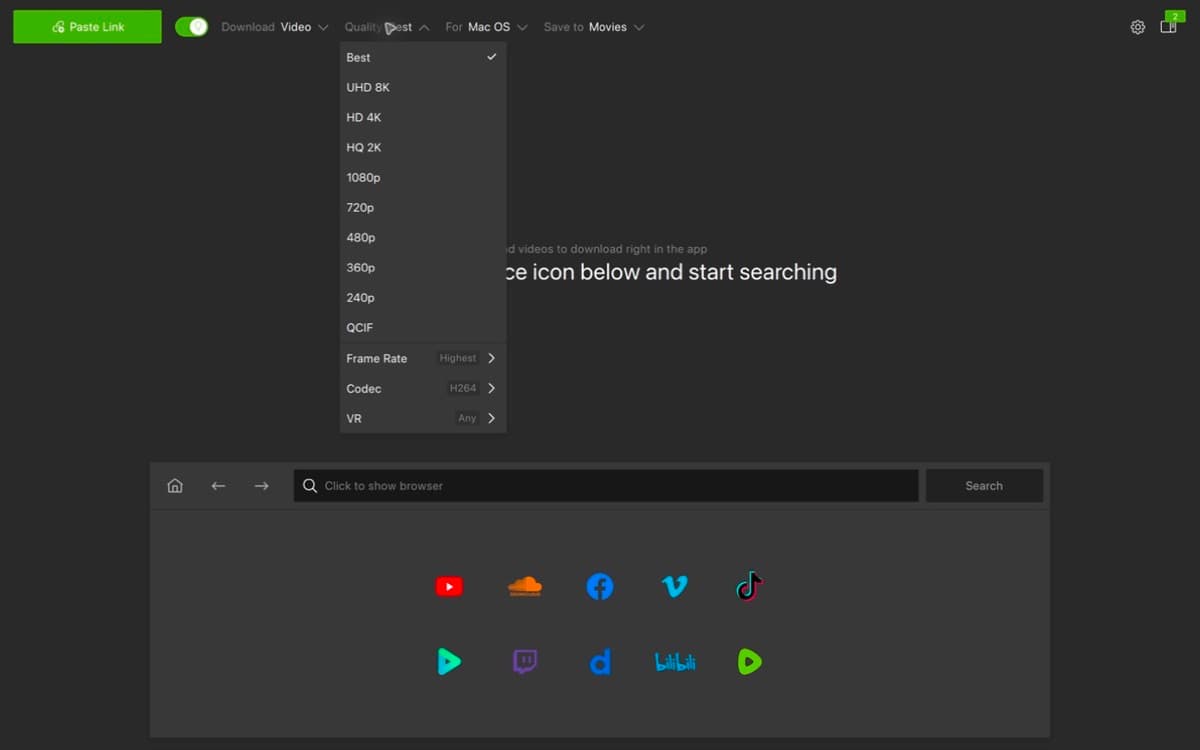
Task: Open the For Mac OS dropdown
Action: point(486,27)
